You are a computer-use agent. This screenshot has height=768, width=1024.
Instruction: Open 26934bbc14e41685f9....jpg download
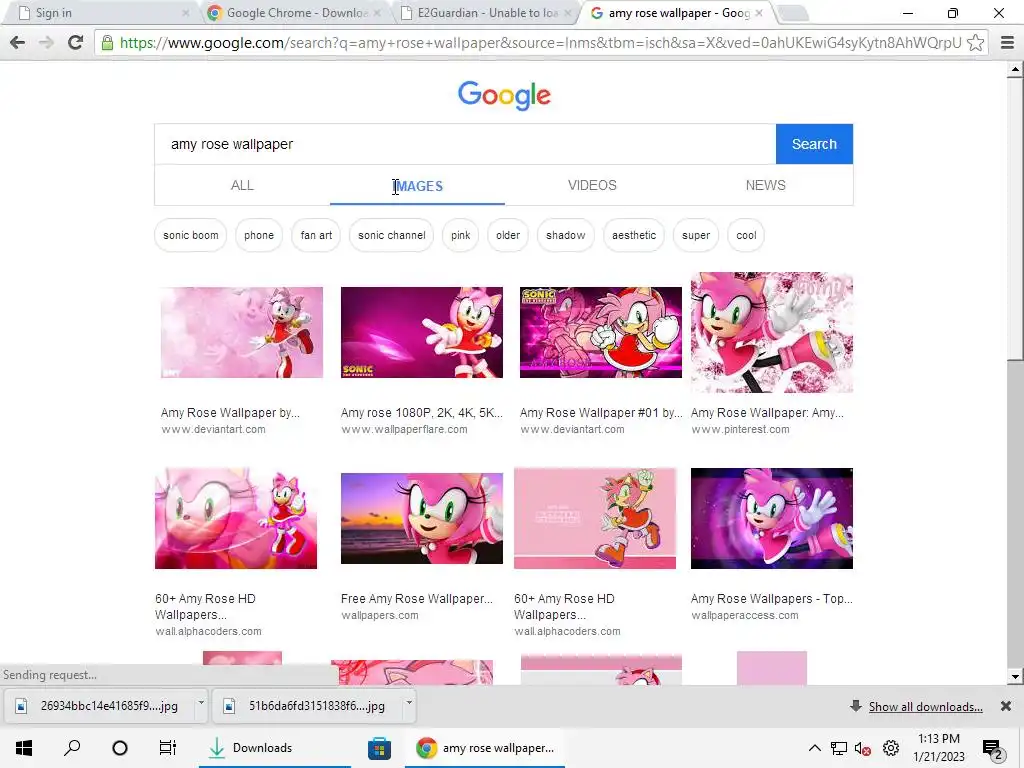pyautogui.click(x=99, y=706)
